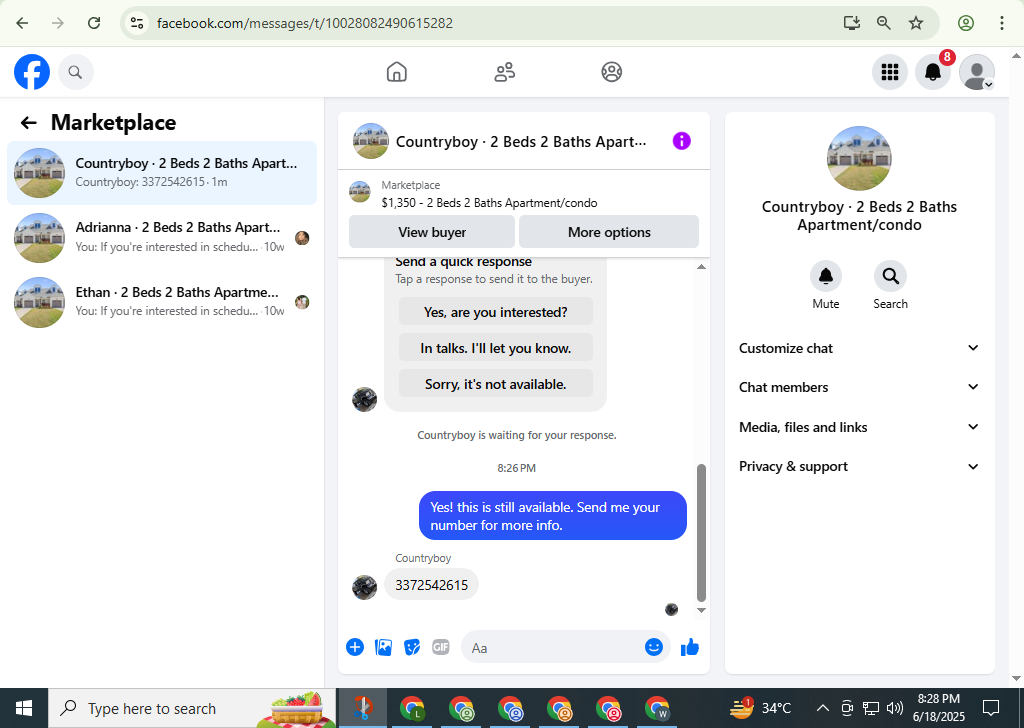Open the Facebook menu grid icon

coord(889,72)
